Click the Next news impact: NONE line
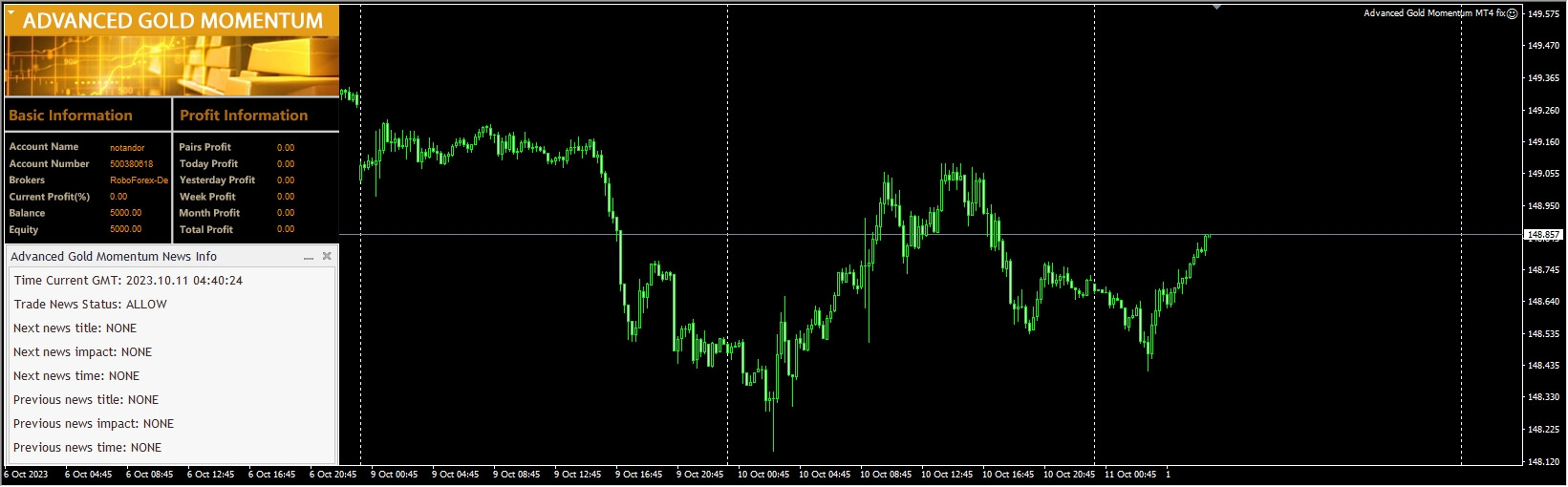Viewport: 1568px width, 487px height. [x=82, y=352]
